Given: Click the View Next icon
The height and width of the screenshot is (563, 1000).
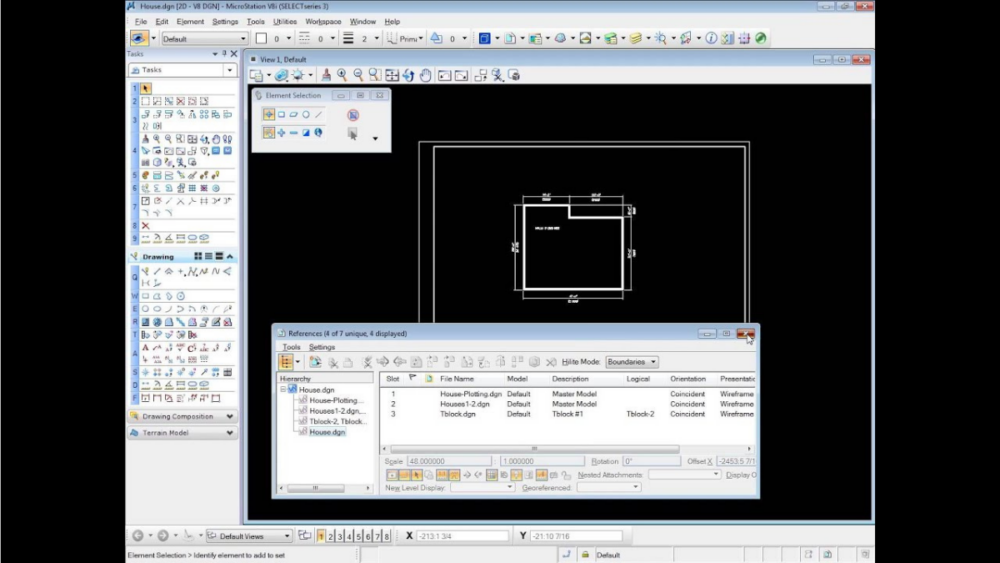Looking at the screenshot, I should [461, 75].
